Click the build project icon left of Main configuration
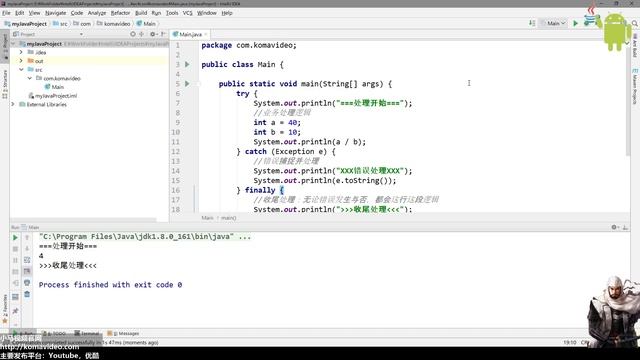 tap(532, 23)
